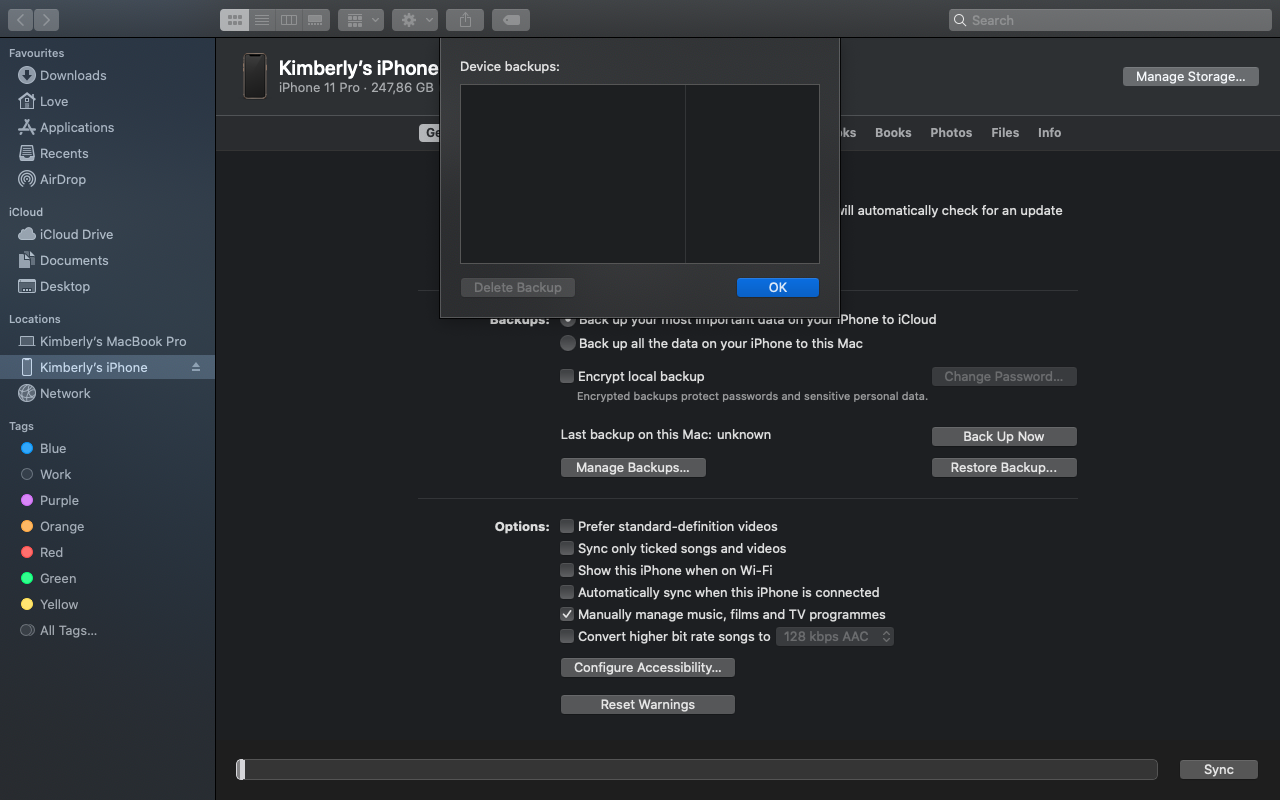Viewport: 1280px width, 800px height.
Task: Enable Convert higher bit rate songs
Action: click(x=567, y=636)
